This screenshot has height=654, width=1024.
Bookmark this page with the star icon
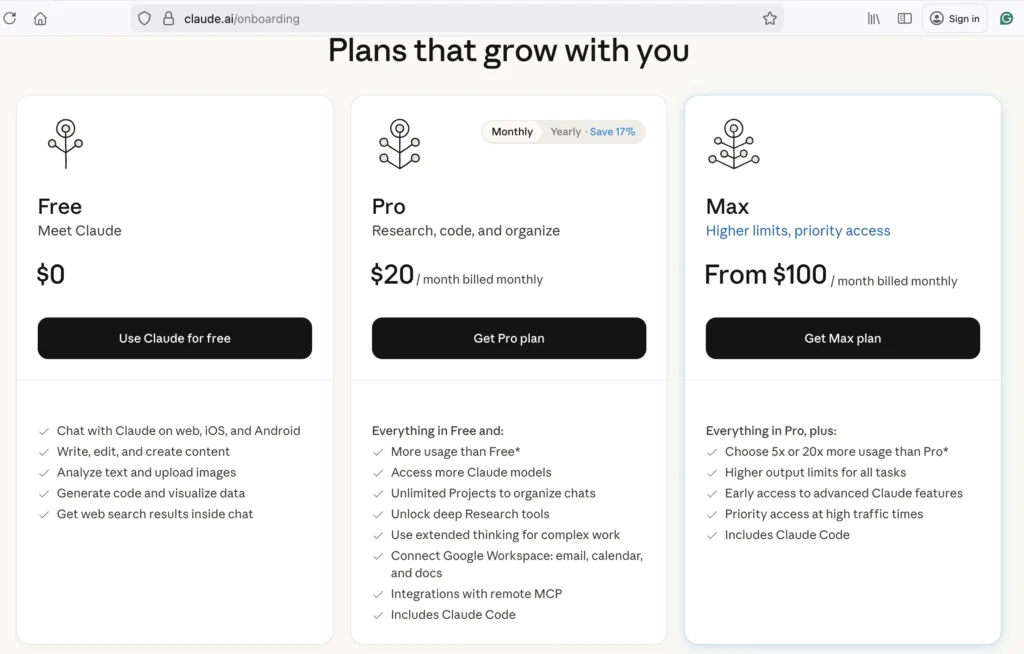[x=769, y=18]
